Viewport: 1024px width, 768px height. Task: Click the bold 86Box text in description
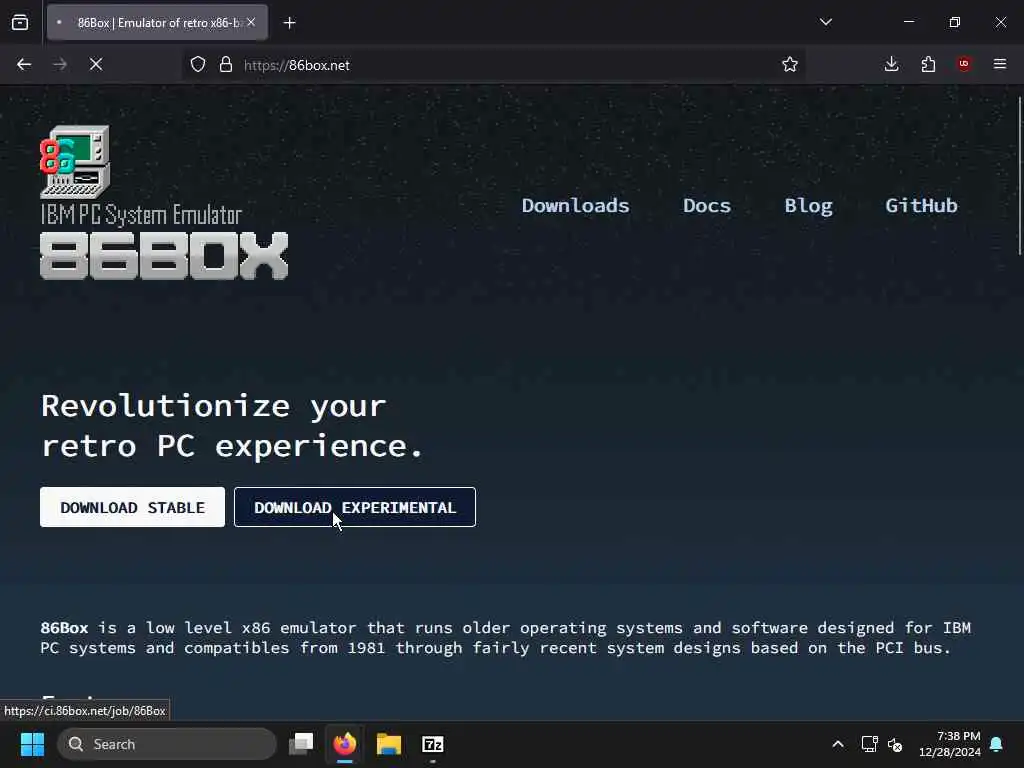tap(64, 628)
